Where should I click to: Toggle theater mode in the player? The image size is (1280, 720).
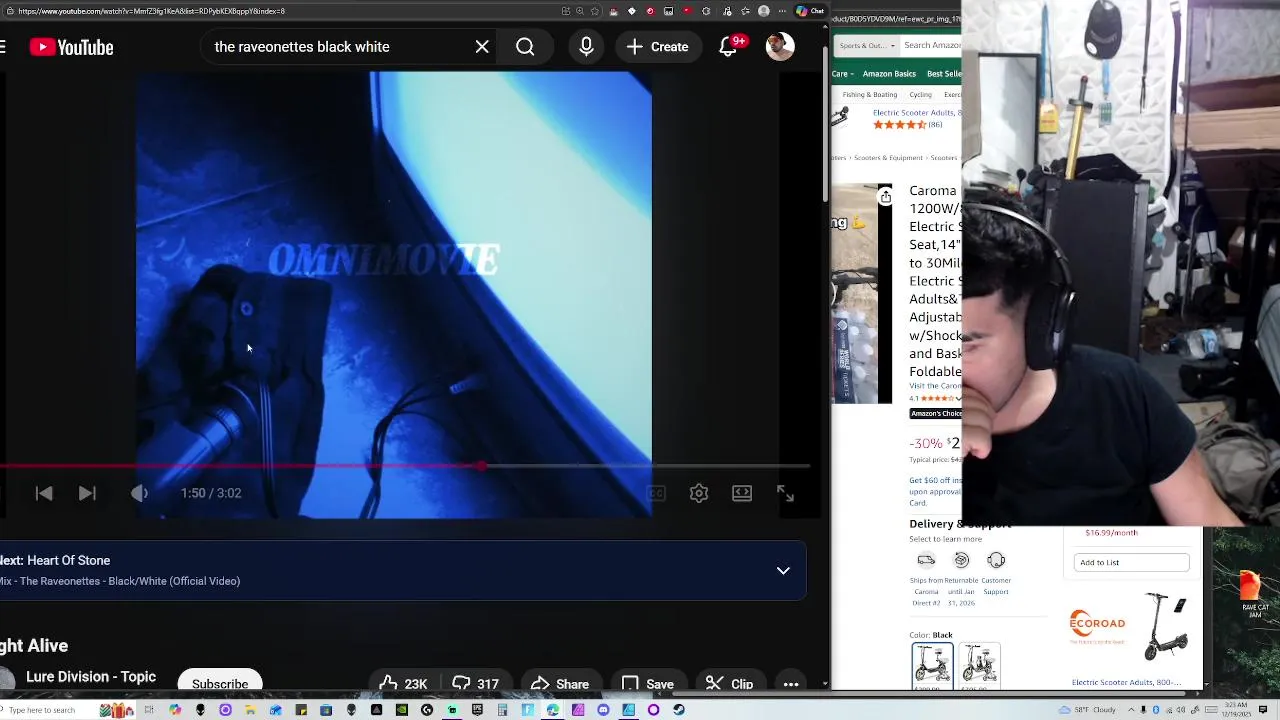coord(742,493)
